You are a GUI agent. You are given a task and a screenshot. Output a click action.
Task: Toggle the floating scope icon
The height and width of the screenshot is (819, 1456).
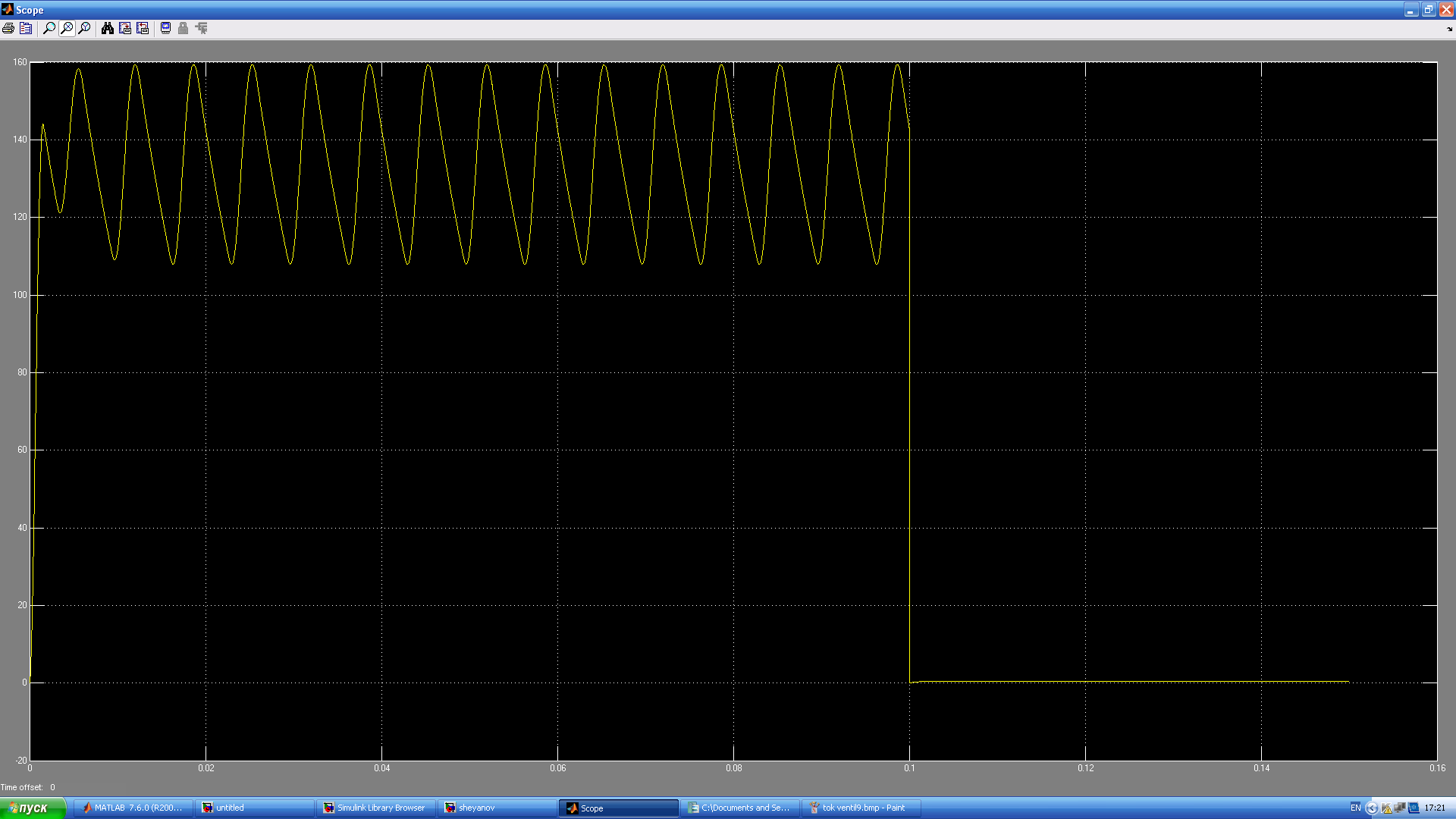(165, 28)
